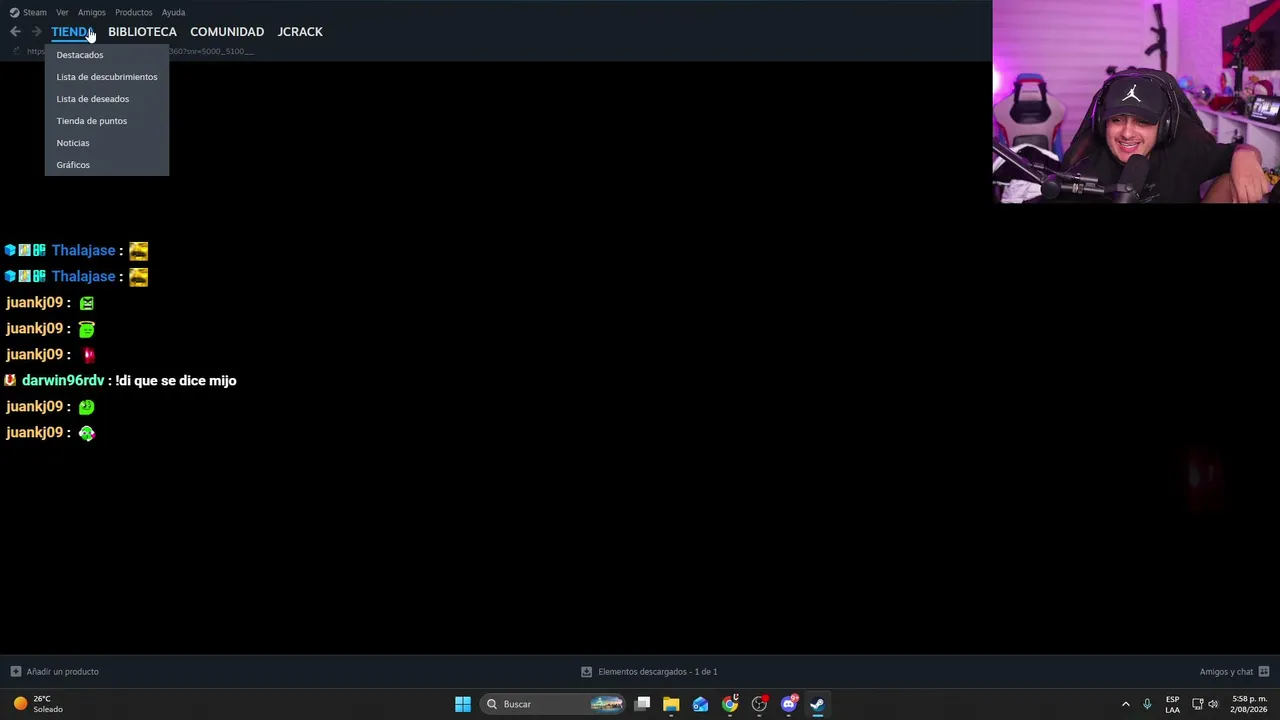Image resolution: width=1280 pixels, height=720 pixels.
Task: Open the Amigos y chat panel
Action: [x=1235, y=672]
